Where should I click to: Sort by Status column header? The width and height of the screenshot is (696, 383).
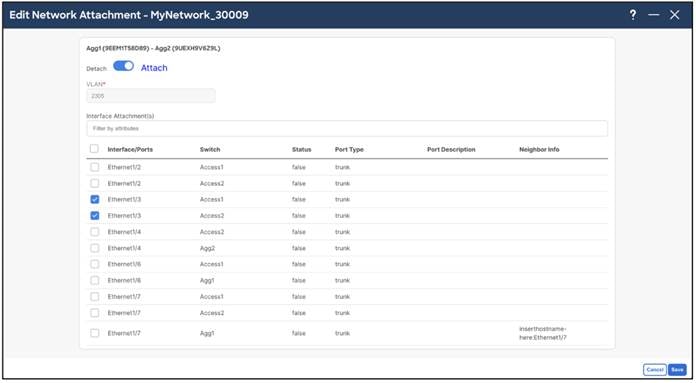302,150
